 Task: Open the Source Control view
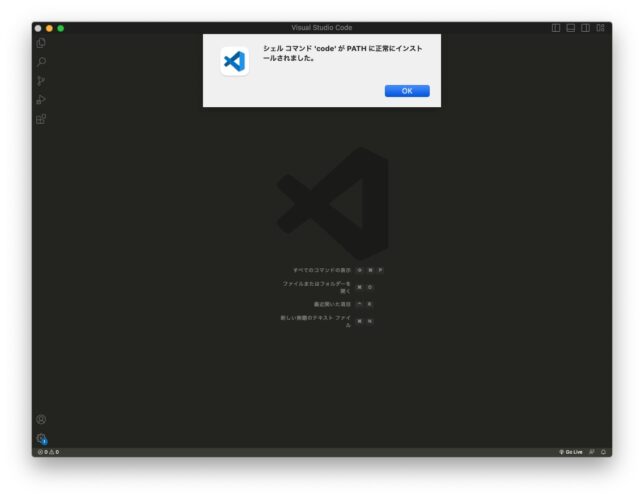click(41, 81)
